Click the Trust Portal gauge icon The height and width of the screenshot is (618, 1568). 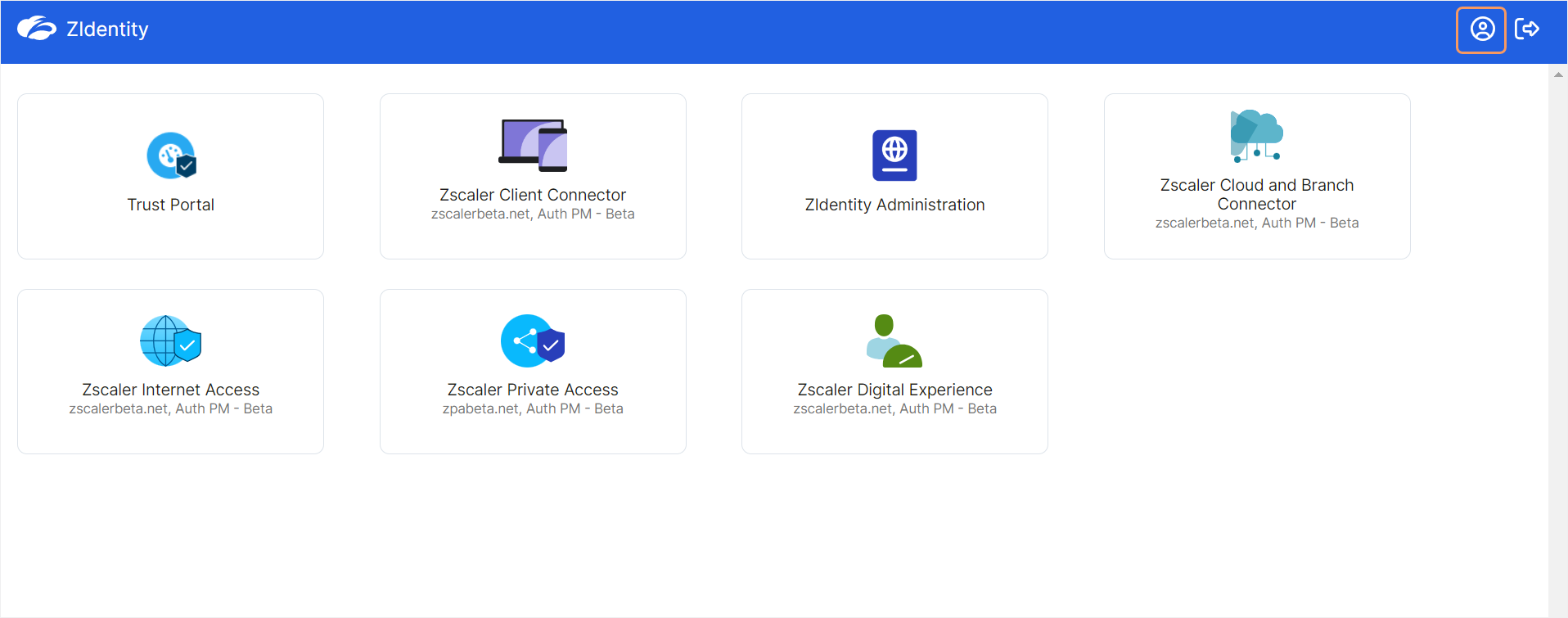[x=171, y=156]
